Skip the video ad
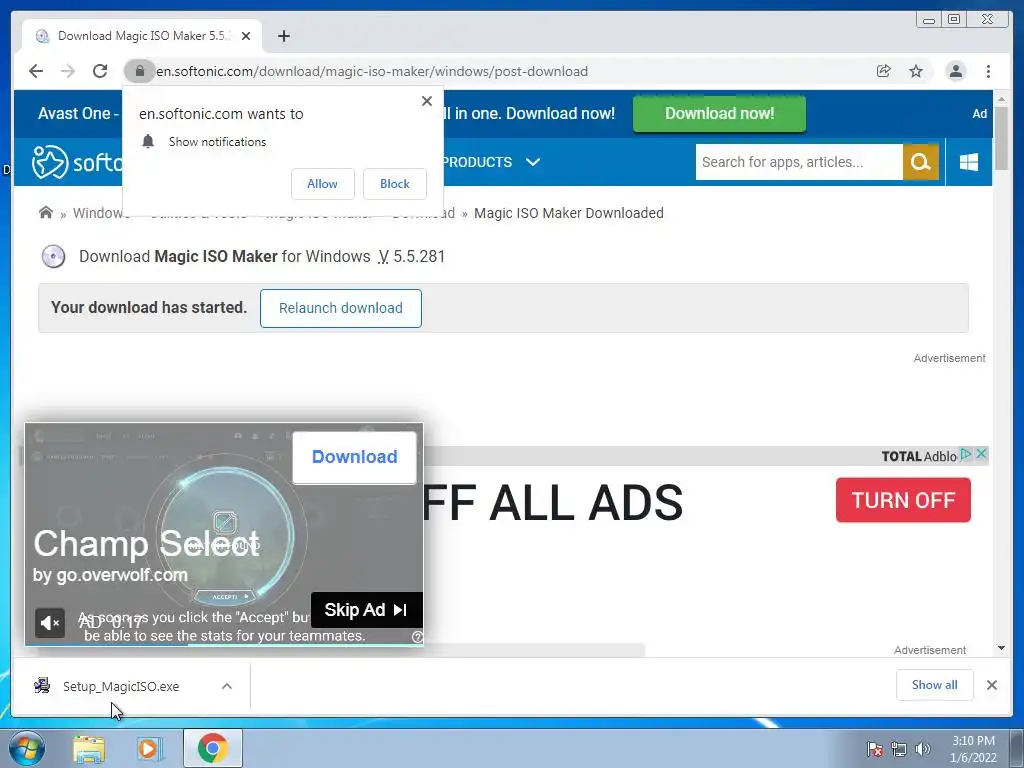This screenshot has height=768, width=1024. [x=366, y=610]
